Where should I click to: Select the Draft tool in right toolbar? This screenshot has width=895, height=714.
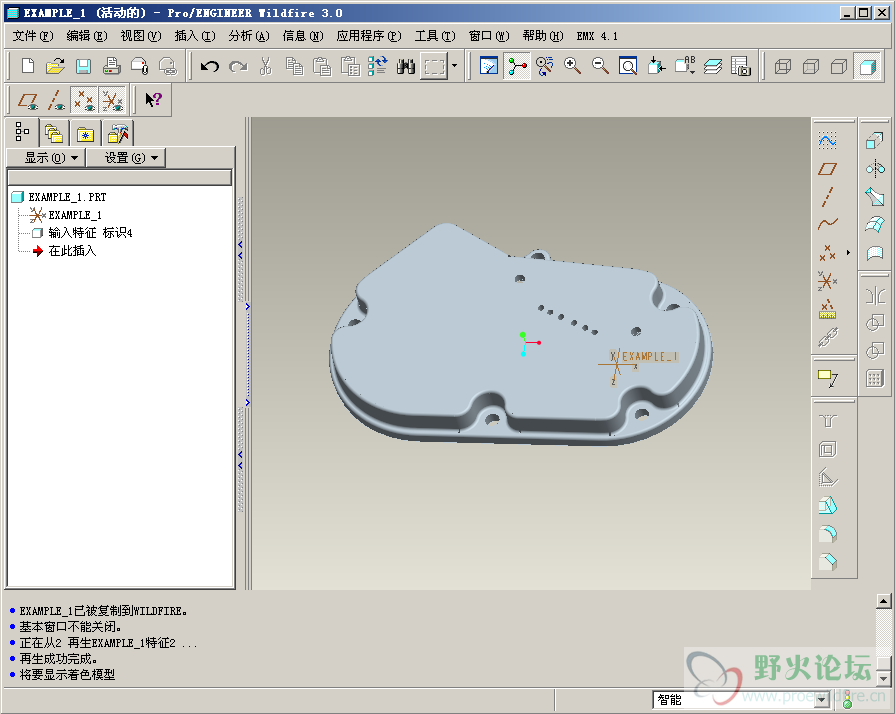828,506
